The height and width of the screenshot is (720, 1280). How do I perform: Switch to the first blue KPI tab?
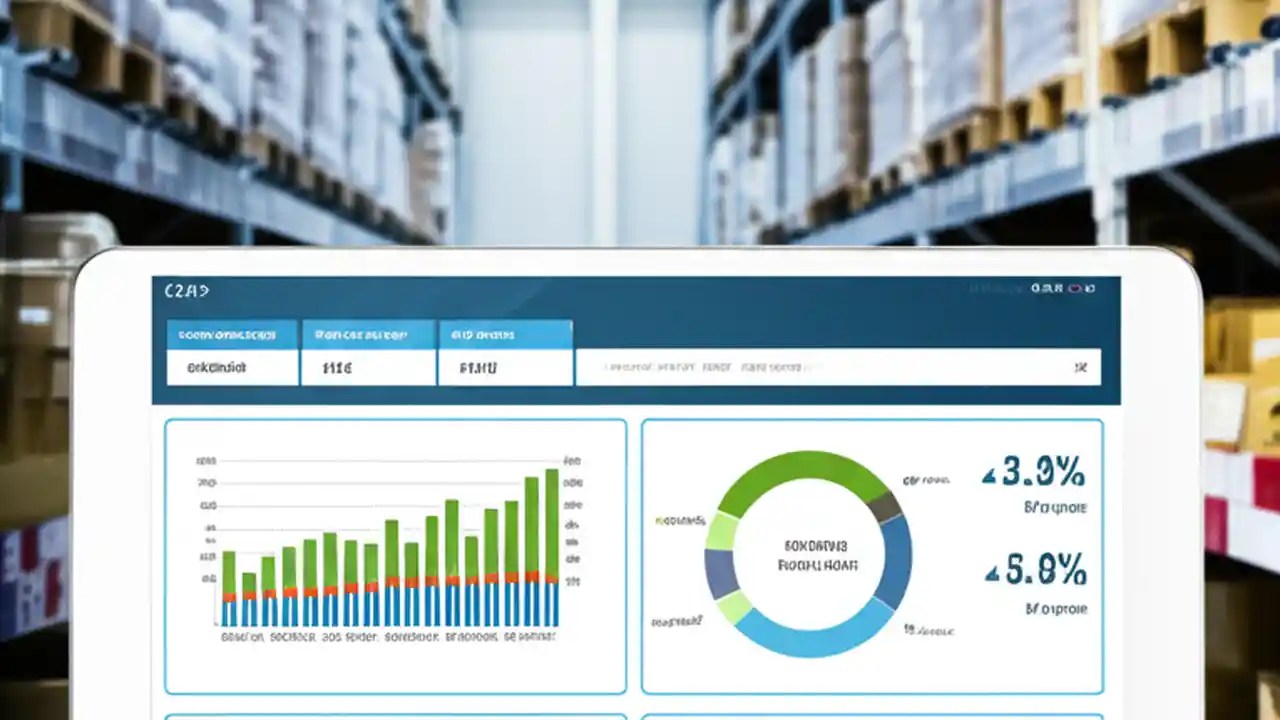232,334
